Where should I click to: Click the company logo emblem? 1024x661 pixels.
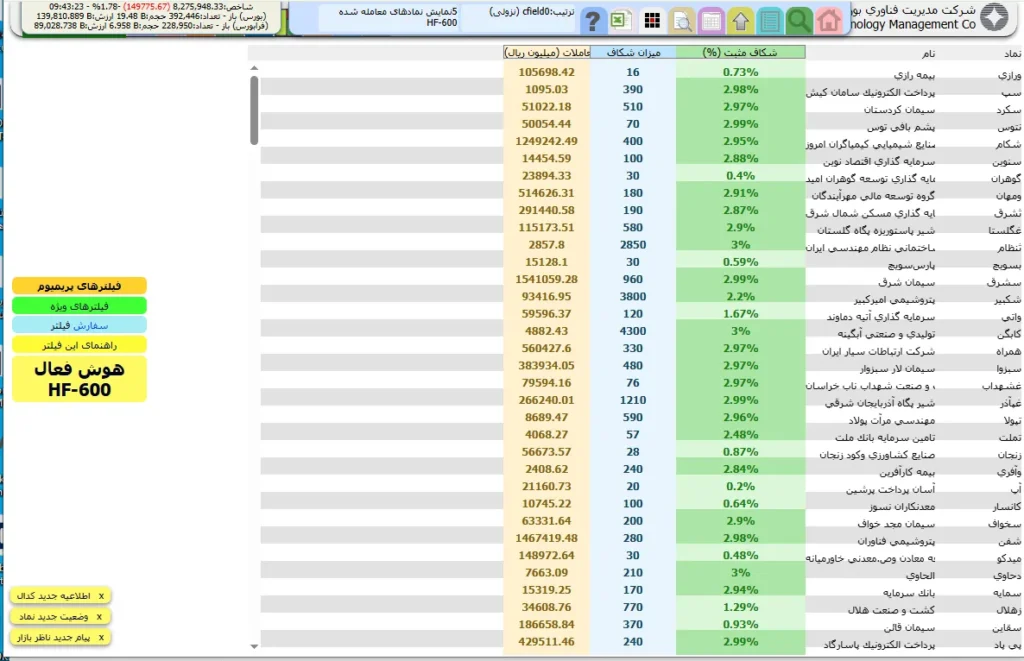[x=994, y=18]
